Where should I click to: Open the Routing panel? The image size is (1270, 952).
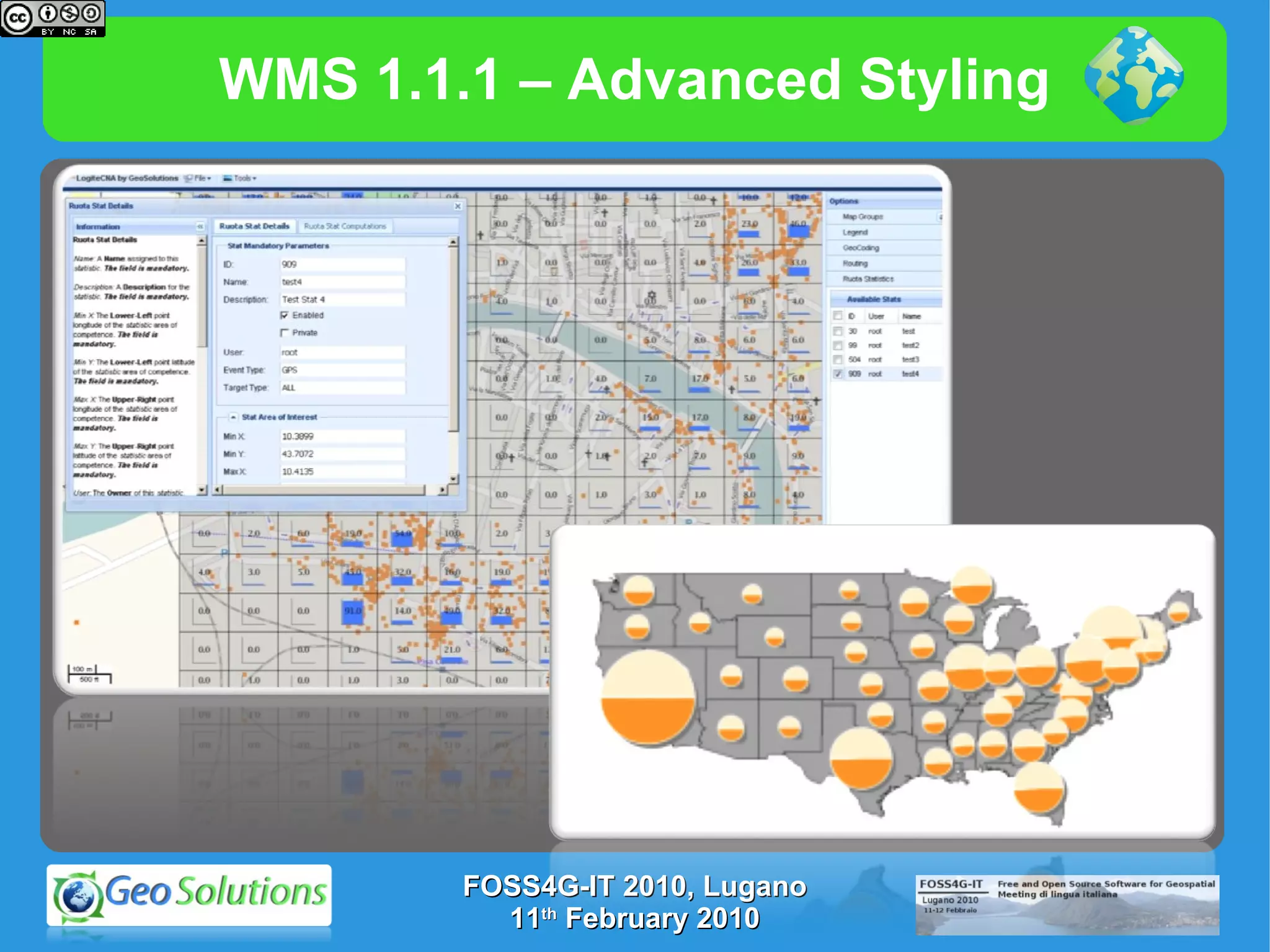(855, 263)
